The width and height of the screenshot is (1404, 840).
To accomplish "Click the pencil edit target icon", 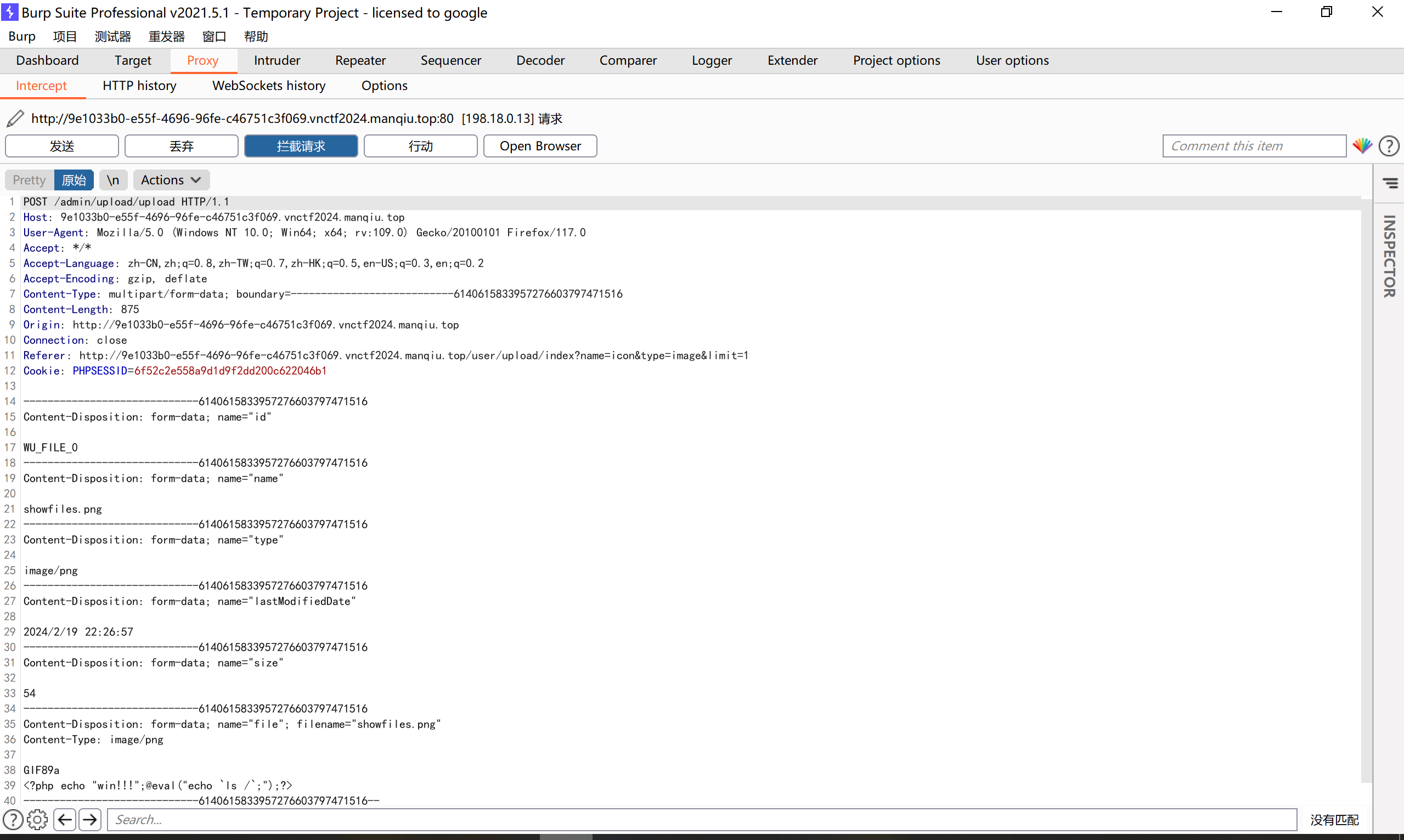I will pyautogui.click(x=15, y=119).
